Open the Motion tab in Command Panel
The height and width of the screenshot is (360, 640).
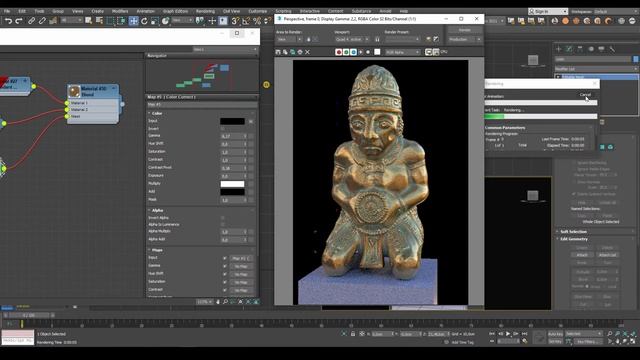coord(591,49)
